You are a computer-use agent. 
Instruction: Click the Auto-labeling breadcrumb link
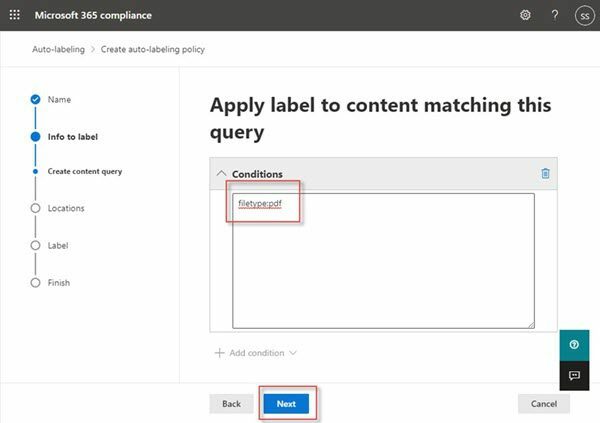tap(58, 49)
